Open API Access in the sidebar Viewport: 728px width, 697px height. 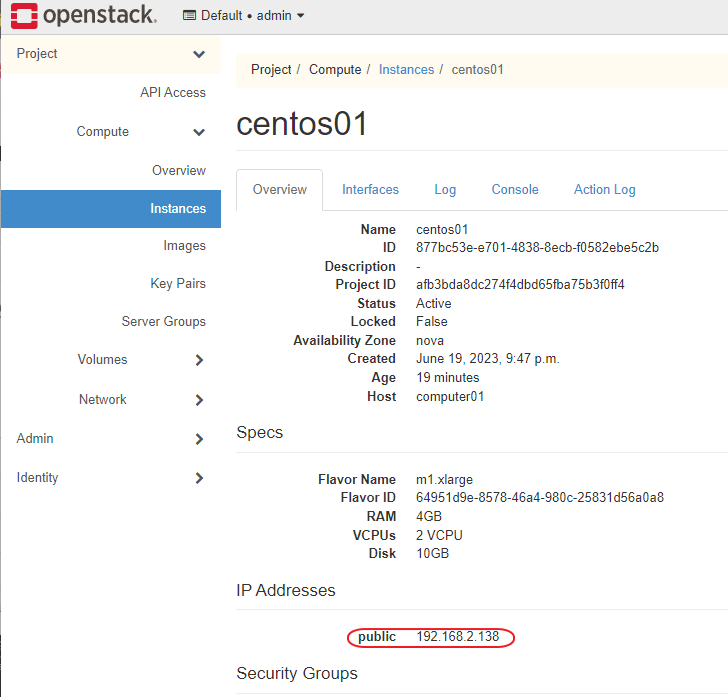tap(172, 93)
